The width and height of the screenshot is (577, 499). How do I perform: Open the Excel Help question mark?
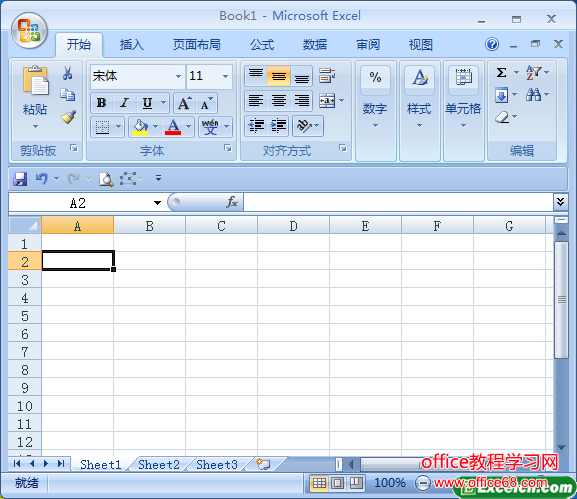click(492, 45)
